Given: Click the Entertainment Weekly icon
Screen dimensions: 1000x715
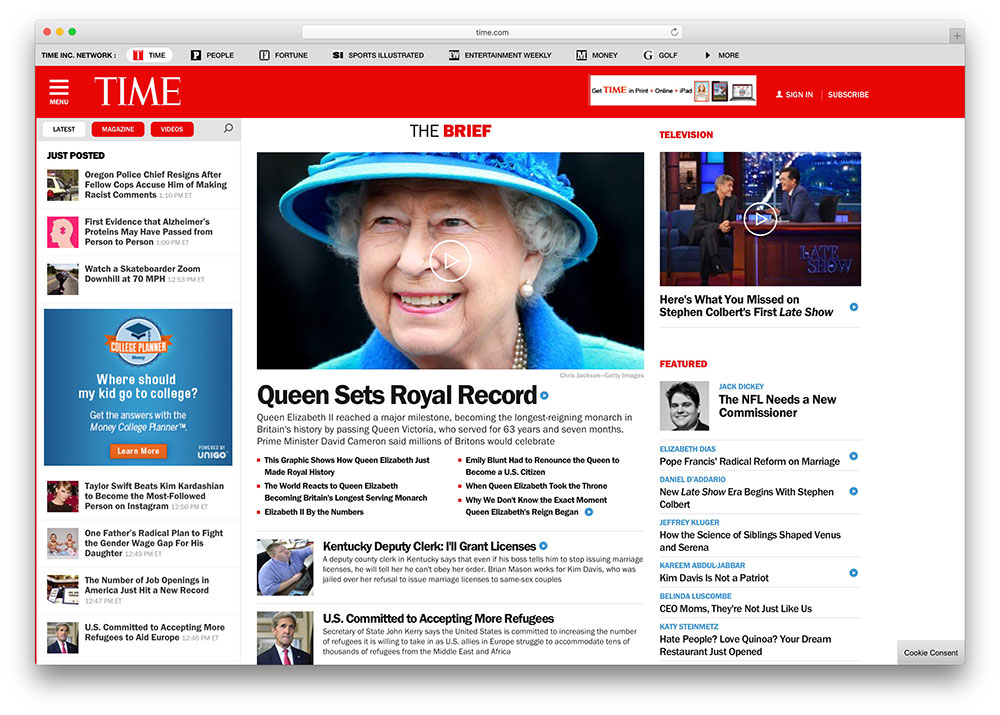Looking at the screenshot, I should [x=454, y=55].
